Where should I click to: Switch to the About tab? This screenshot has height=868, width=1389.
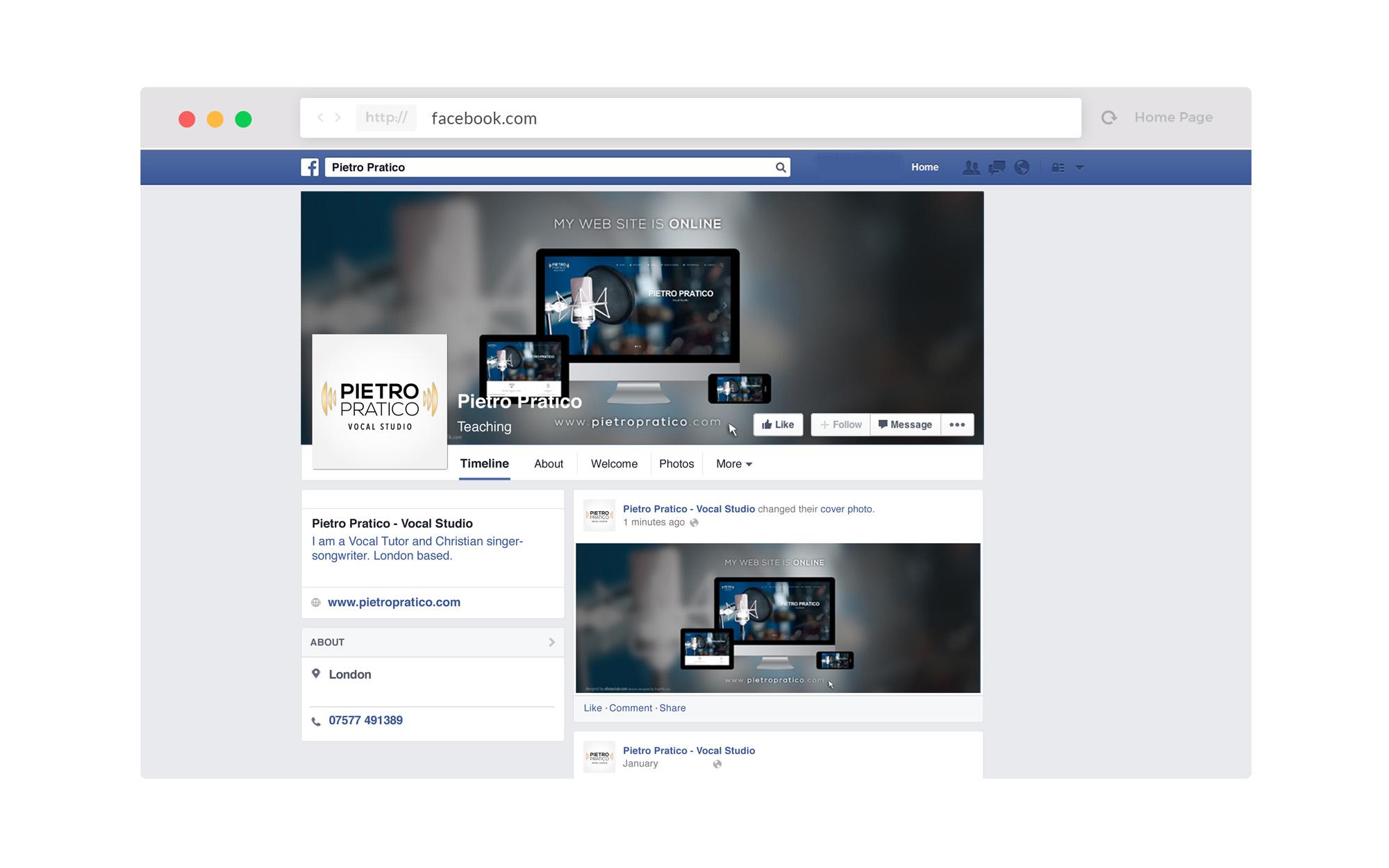(548, 464)
